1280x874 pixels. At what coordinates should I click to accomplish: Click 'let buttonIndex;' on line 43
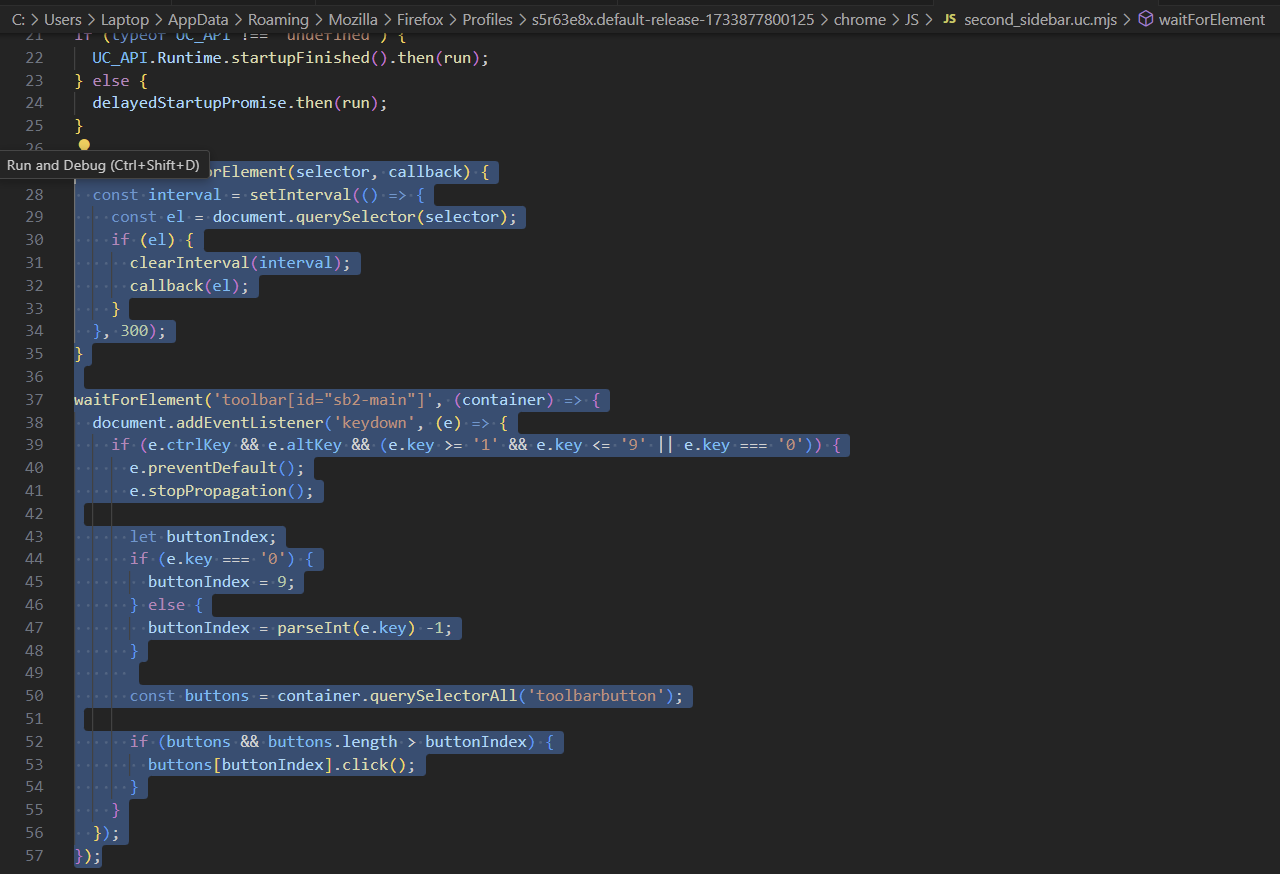(203, 537)
